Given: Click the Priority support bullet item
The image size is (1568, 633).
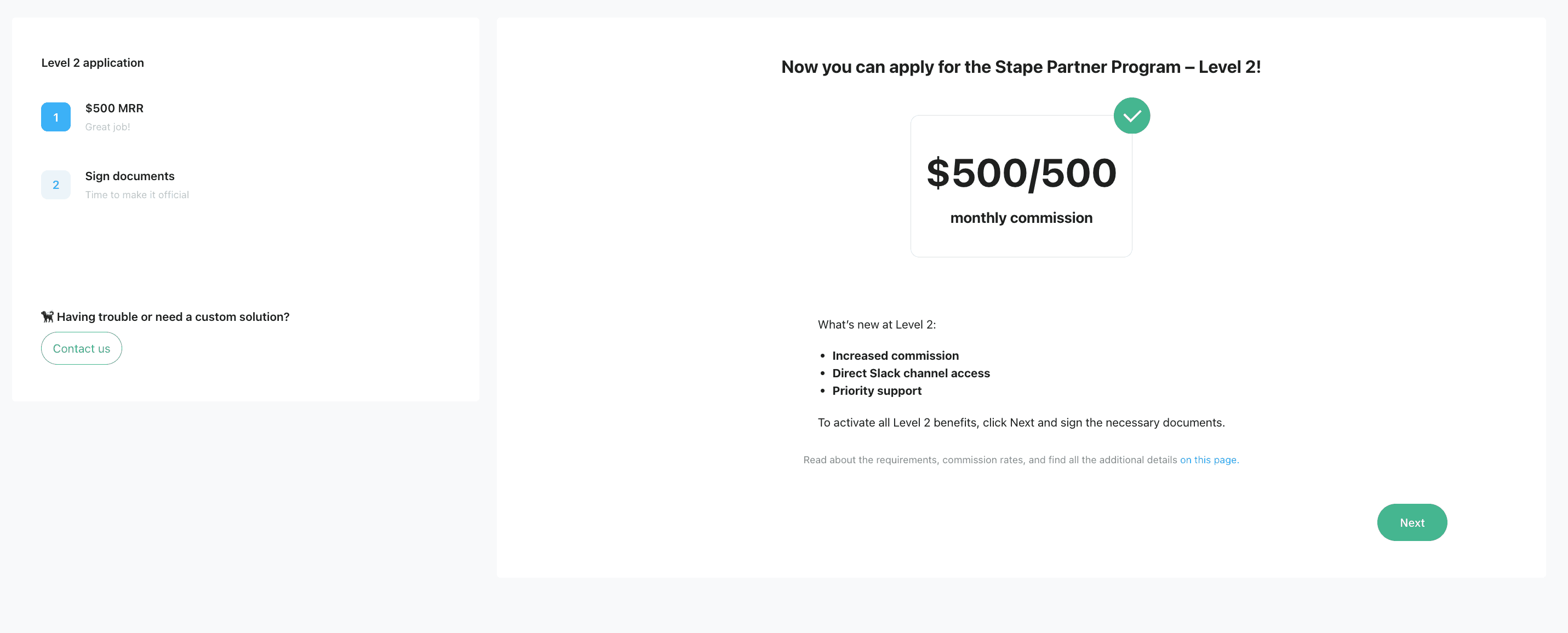Looking at the screenshot, I should [877, 391].
